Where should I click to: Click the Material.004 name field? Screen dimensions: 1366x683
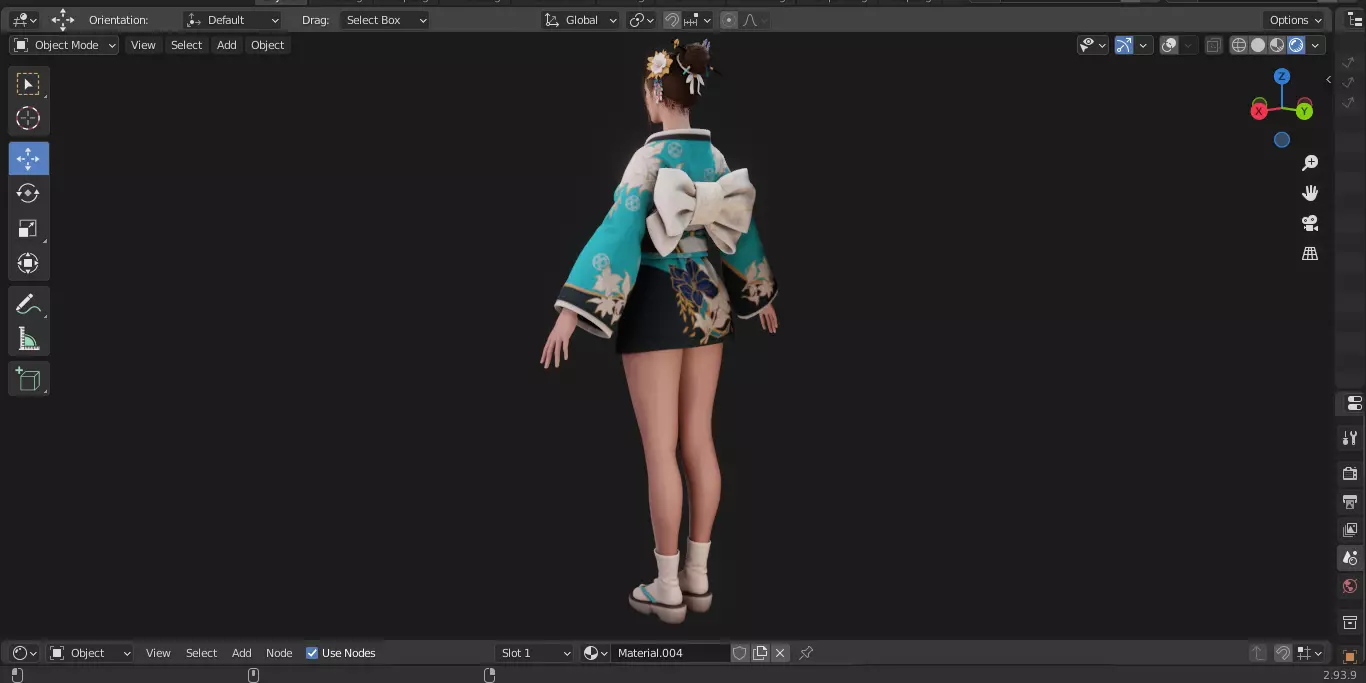tap(670, 653)
